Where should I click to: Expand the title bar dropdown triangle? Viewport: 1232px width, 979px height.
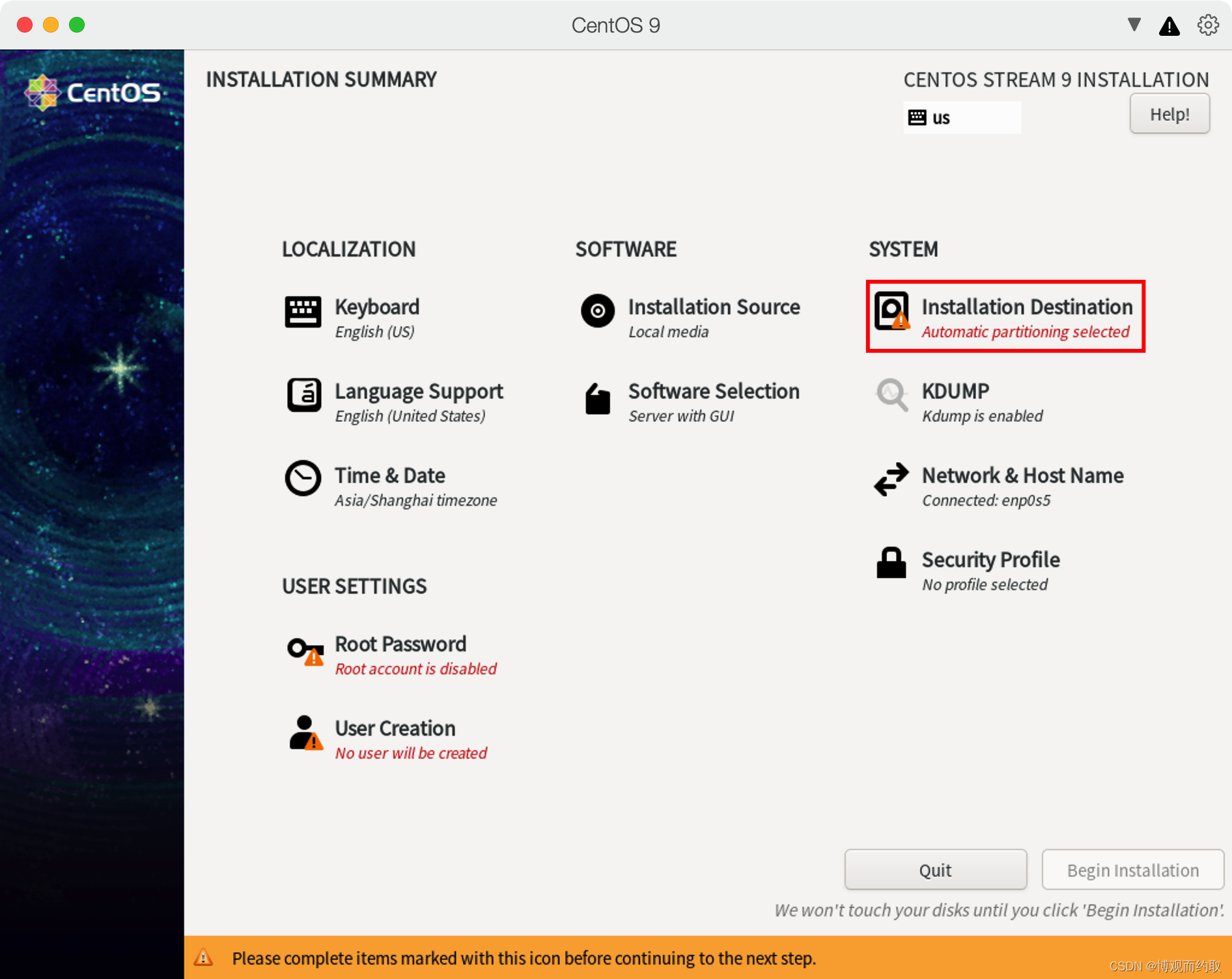(1134, 25)
